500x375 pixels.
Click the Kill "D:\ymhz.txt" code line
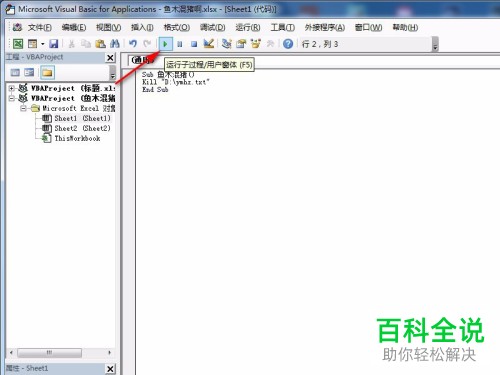[176, 82]
